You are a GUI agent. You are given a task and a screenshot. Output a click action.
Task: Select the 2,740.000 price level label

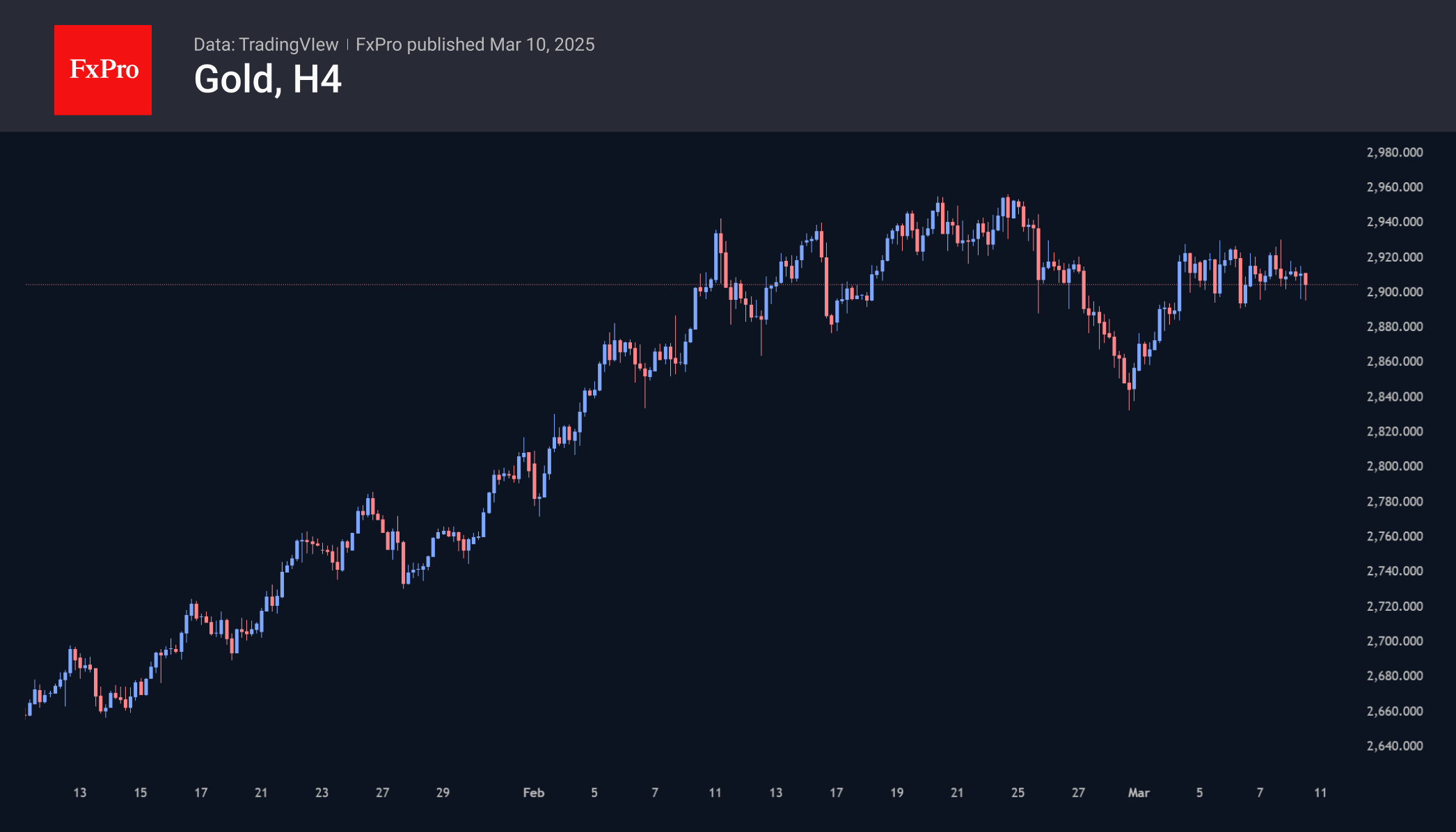pyautogui.click(x=1395, y=571)
